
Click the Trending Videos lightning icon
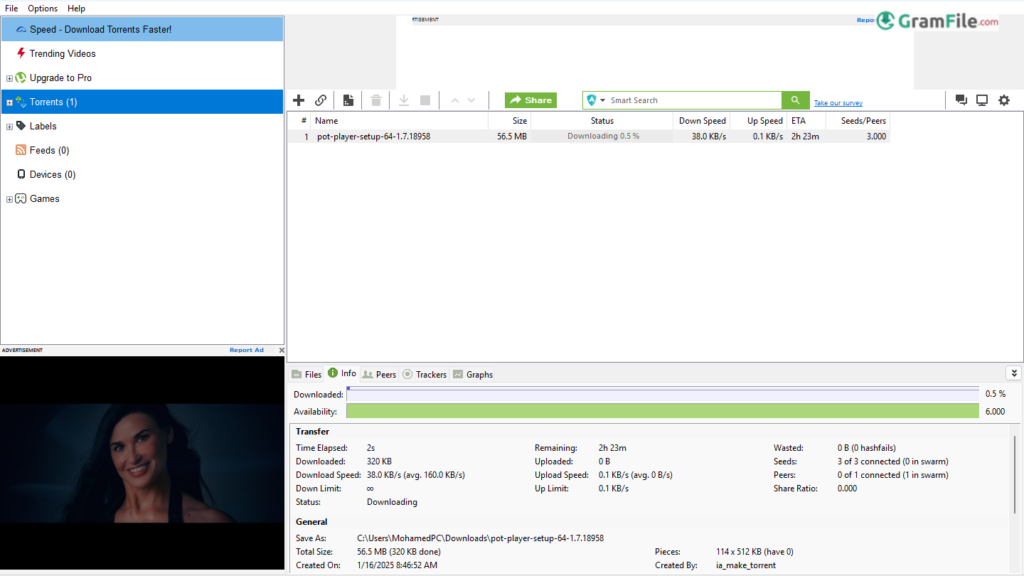pos(21,53)
